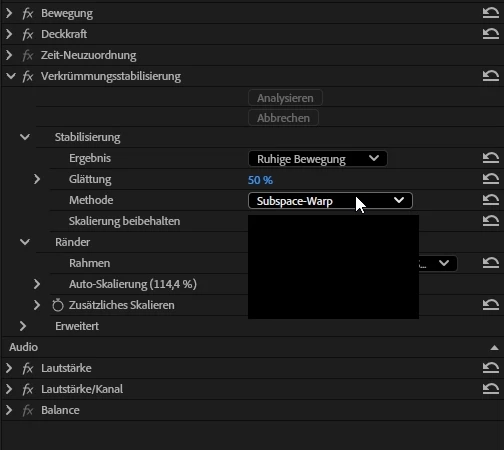
Task: Collapse the Ränder group
Action: (25, 242)
